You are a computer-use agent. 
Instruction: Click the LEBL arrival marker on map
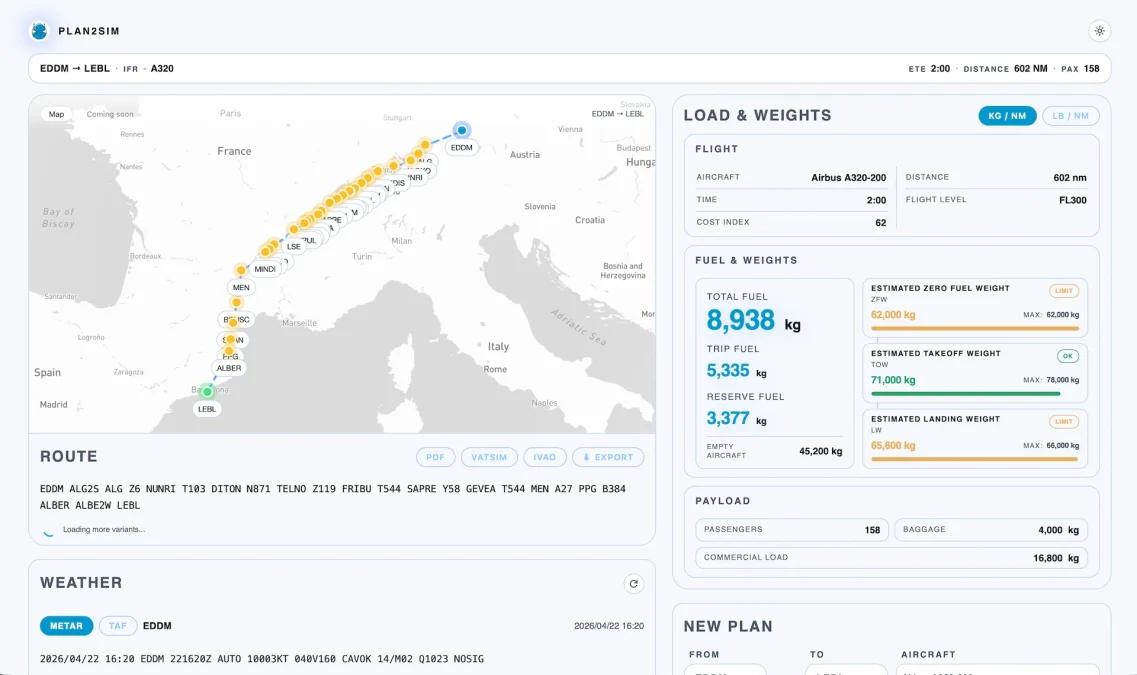(207, 392)
